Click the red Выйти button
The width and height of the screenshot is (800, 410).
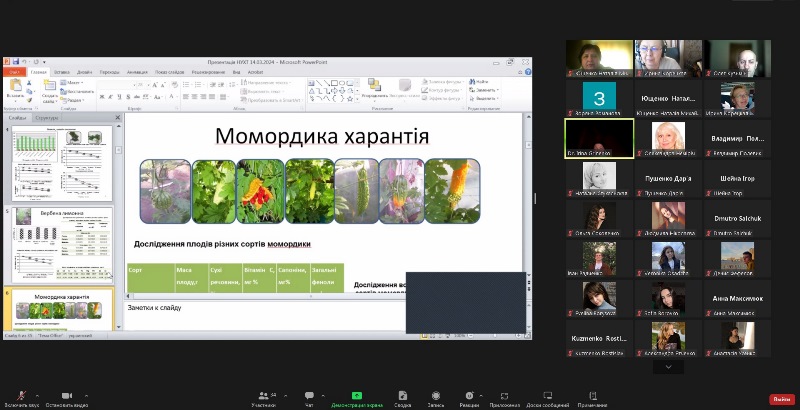[x=781, y=398]
